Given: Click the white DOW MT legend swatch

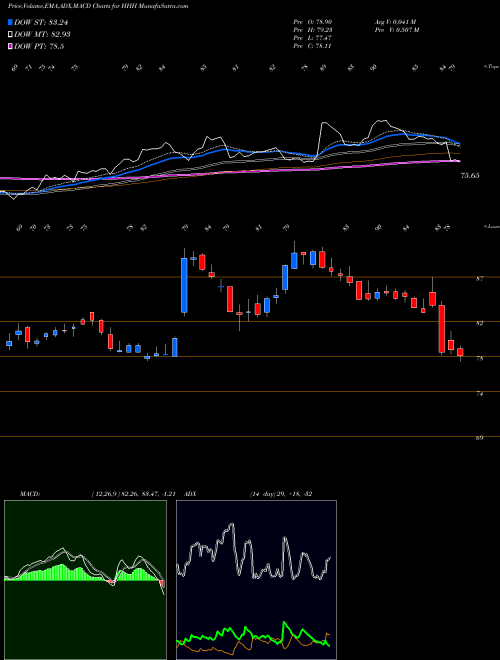Looking at the screenshot, I should coord(11,35).
